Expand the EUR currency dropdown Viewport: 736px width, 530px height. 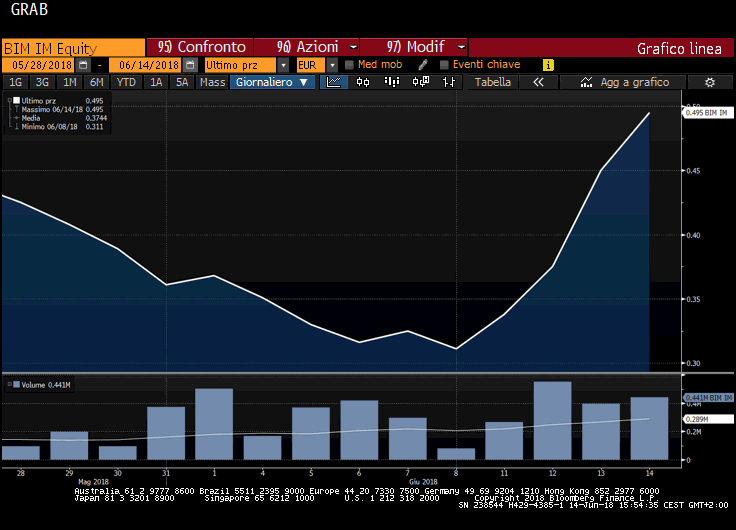pos(332,65)
